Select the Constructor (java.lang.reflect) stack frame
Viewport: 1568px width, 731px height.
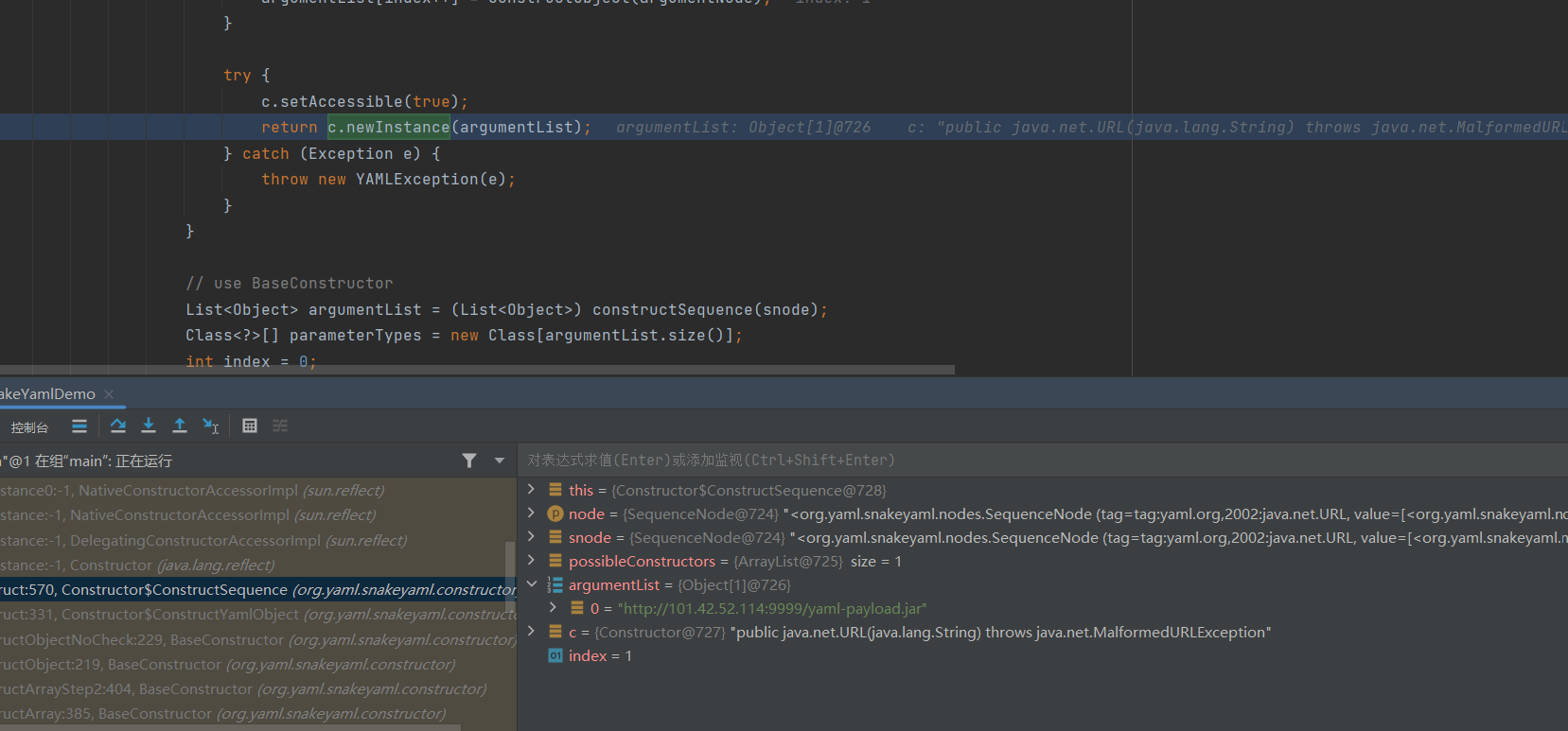pyautogui.click(x=257, y=565)
